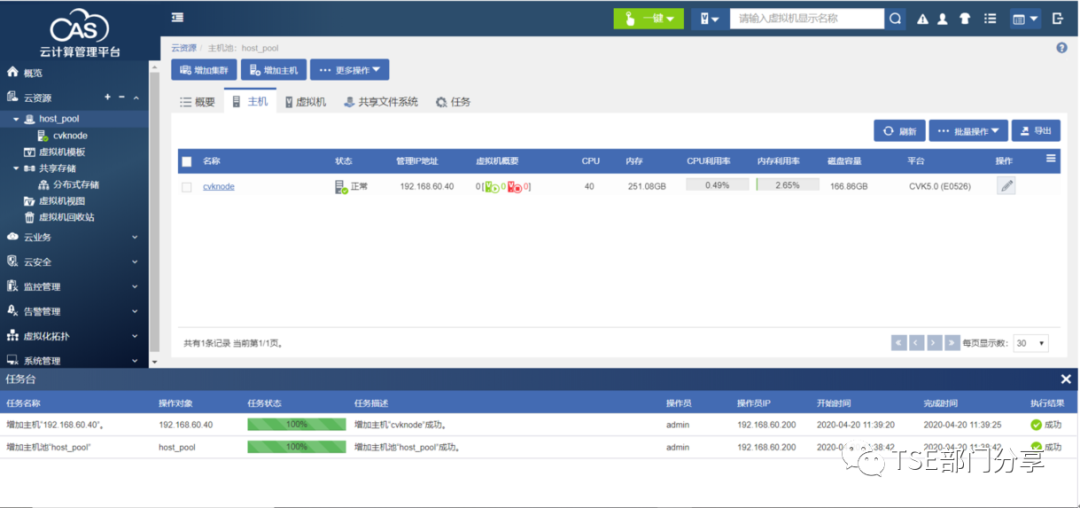This screenshot has width=1080, height=508.
Task: Collapse the host_pool tree node
Action: [x=16, y=119]
